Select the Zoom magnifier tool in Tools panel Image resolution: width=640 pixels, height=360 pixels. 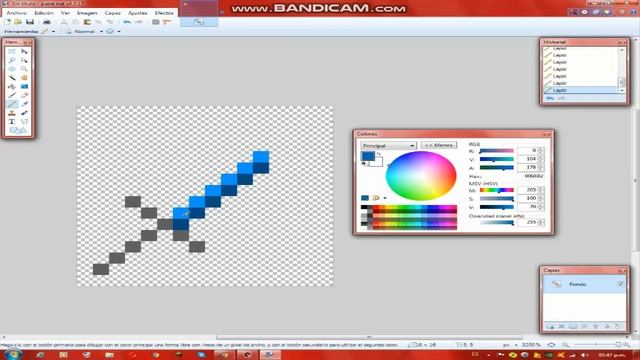pos(24,69)
